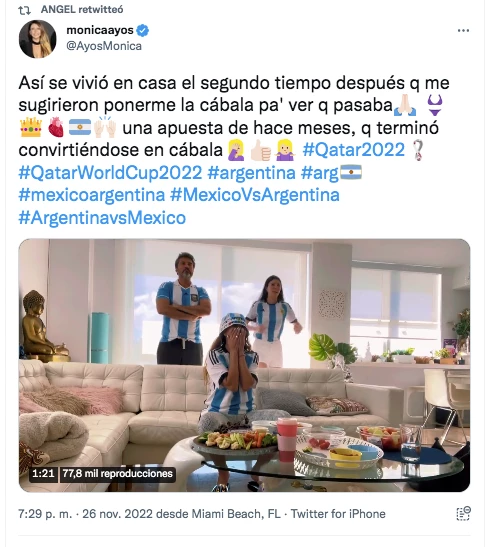
Task: Click the retweet icon beside ANGEL retwitteó
Action: pos(24,10)
